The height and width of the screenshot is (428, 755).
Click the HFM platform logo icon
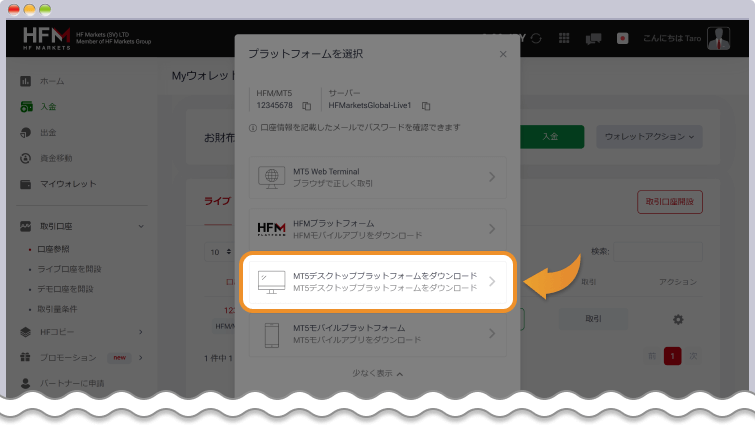coord(271,229)
